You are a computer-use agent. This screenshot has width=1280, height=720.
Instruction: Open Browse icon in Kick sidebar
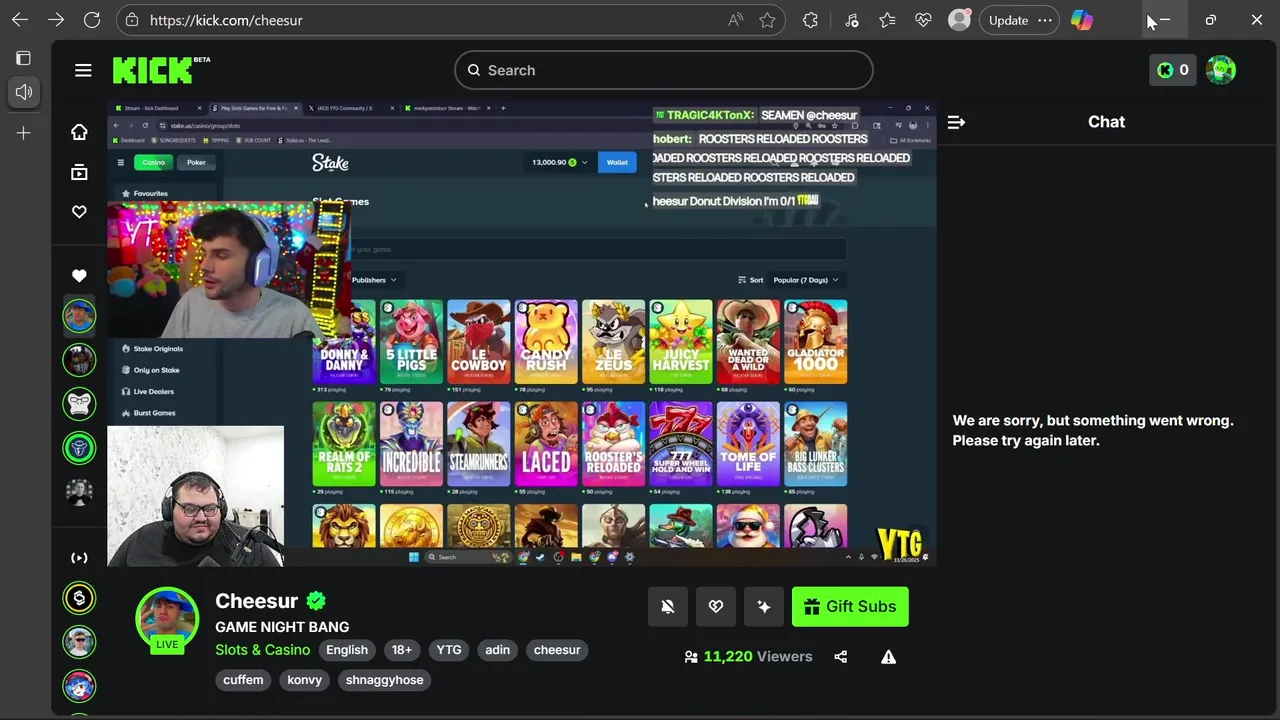[x=79, y=172]
